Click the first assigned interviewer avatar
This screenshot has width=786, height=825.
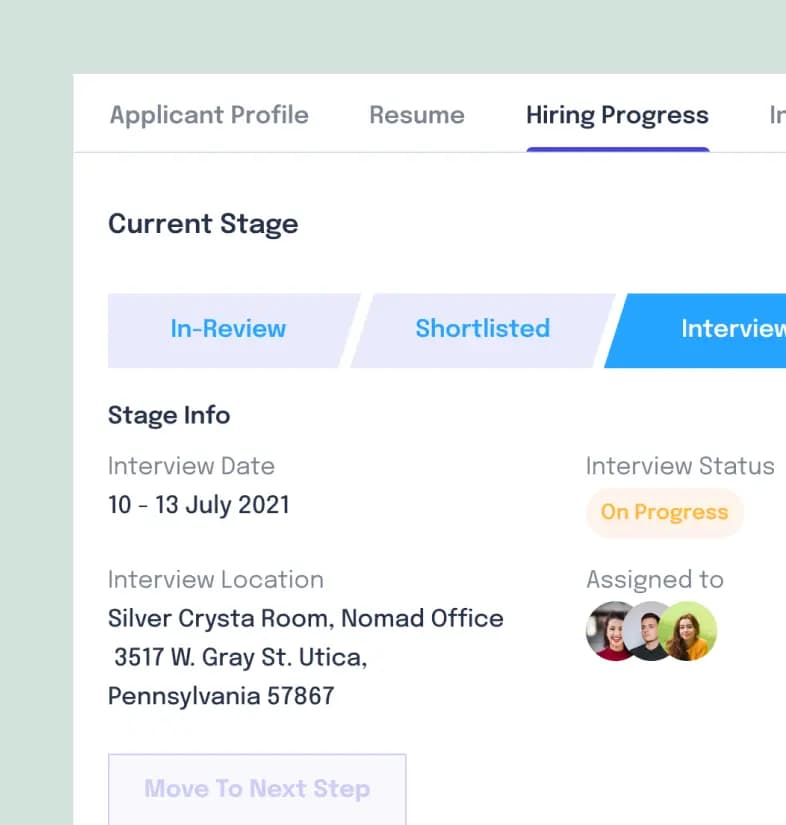click(609, 631)
